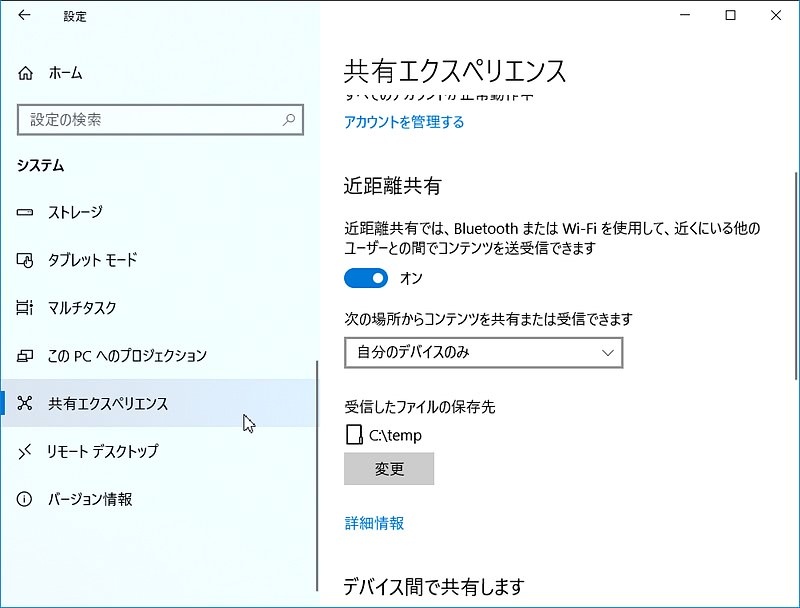Select the Multitasking (マルチタスク) icon
This screenshot has width=800, height=608.
26,308
